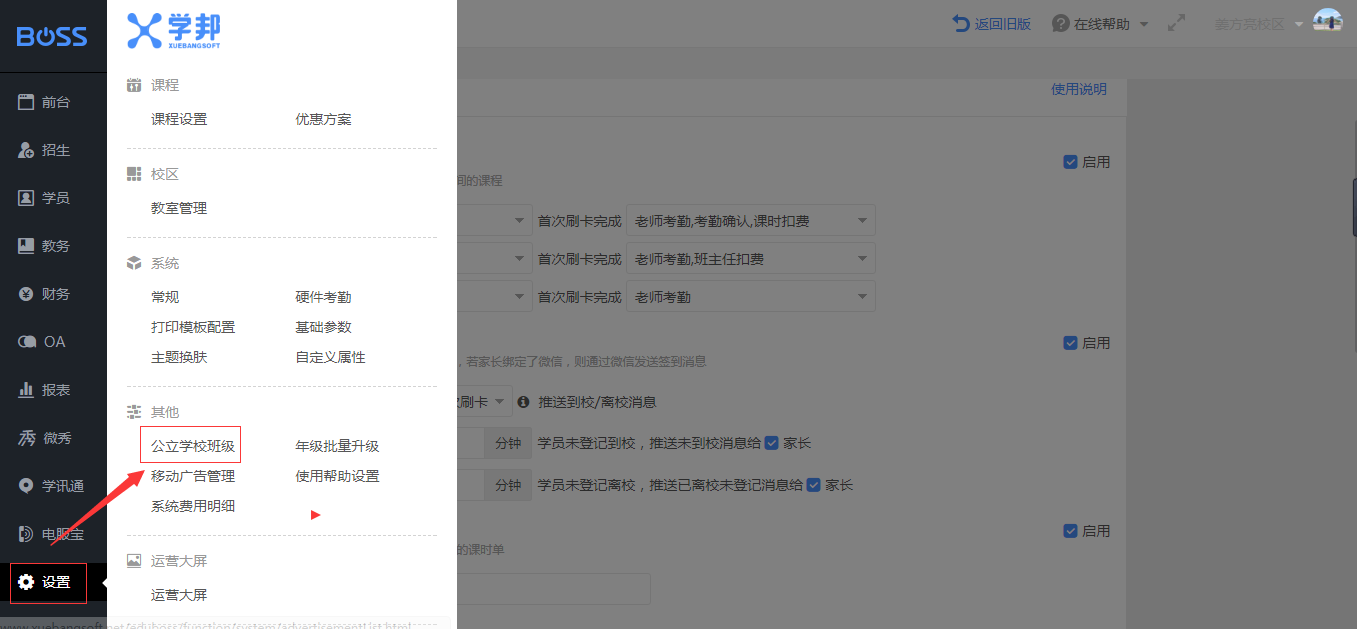Open the 在线帮助 help dropdown
Screen dimensions: 1357x629
(1100, 23)
